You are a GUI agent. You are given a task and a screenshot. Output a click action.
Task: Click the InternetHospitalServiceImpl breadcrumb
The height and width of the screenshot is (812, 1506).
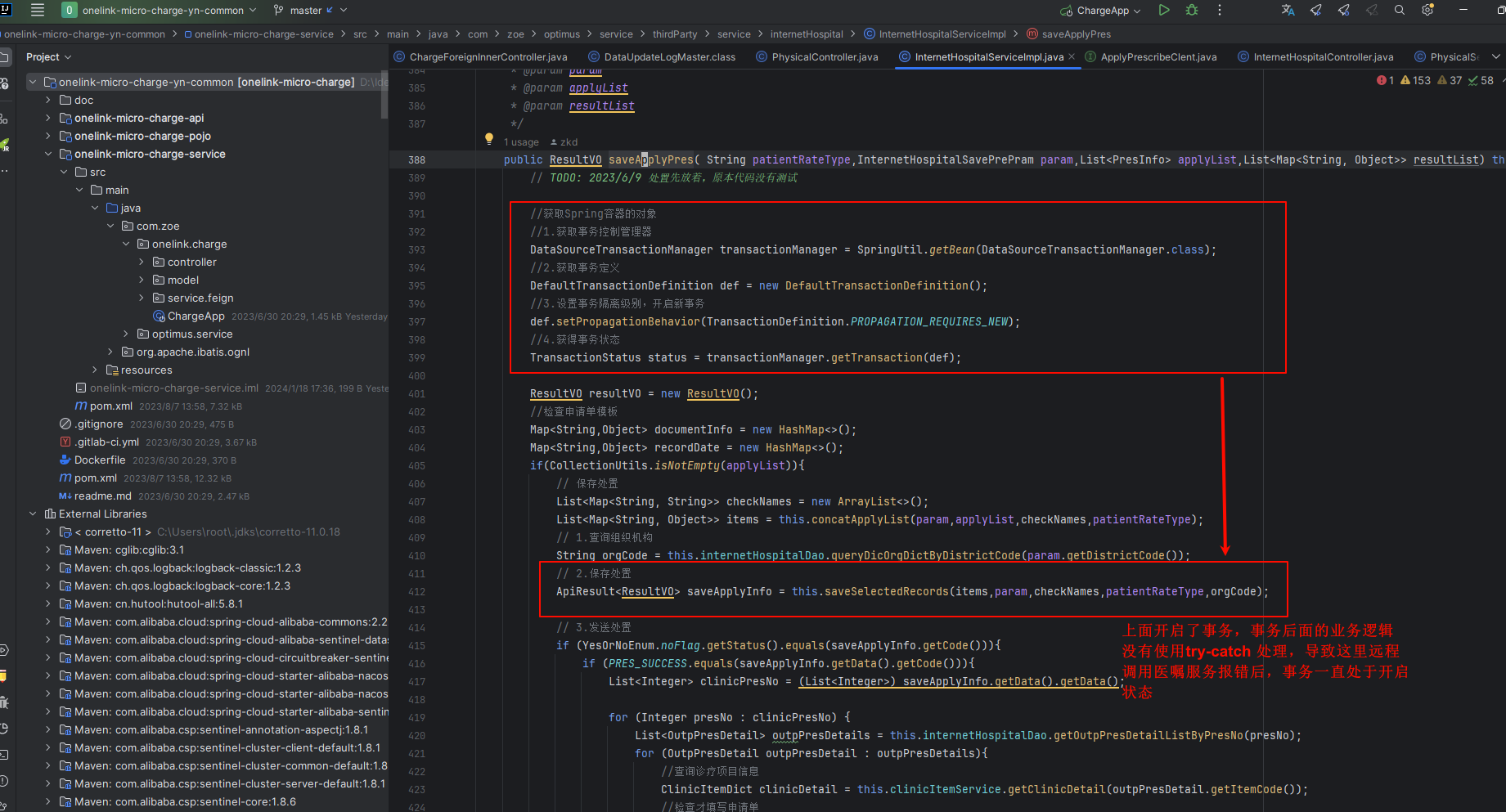935,34
